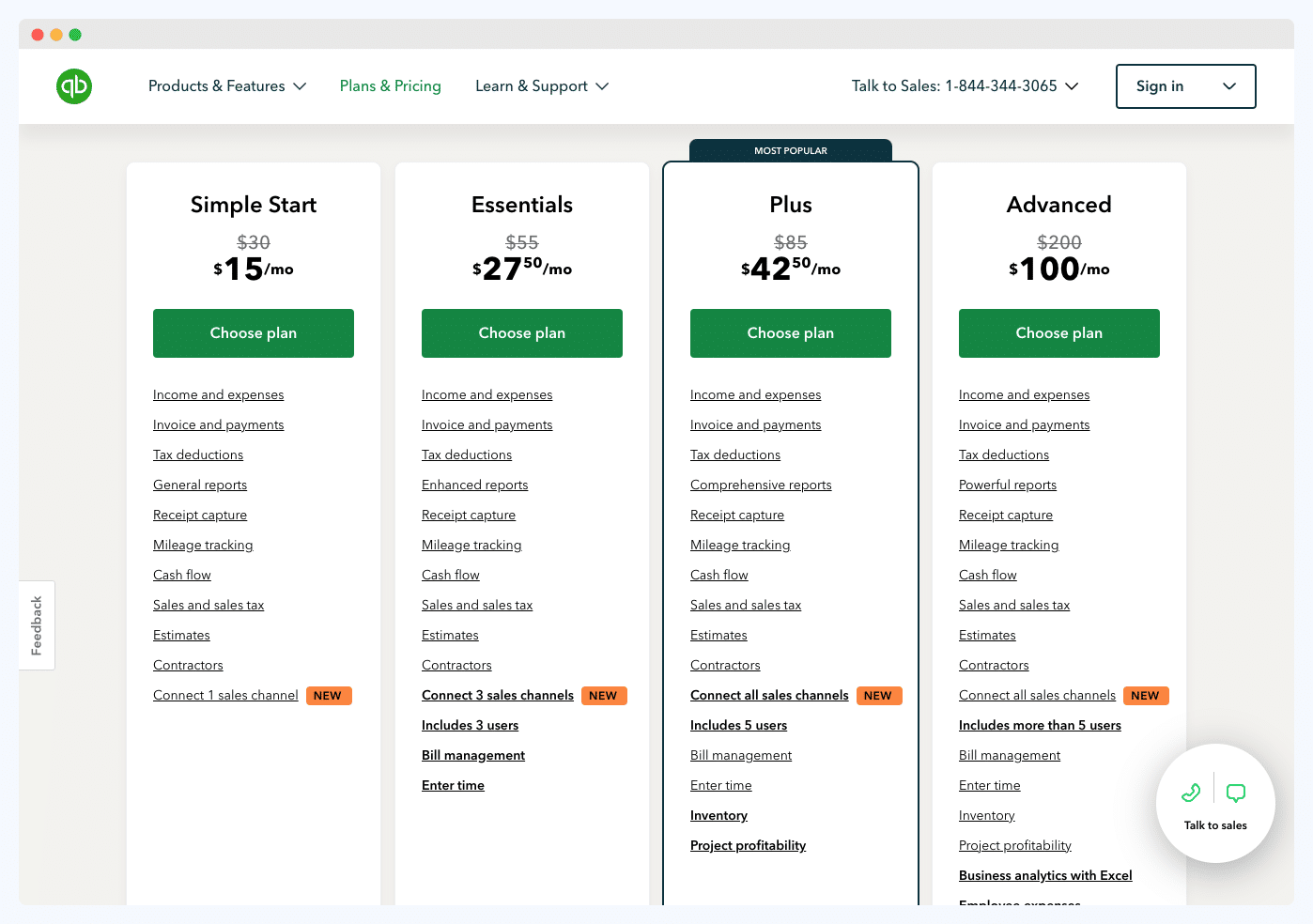View Business analytics with Excel under Advanced
The image size is (1313, 924).
coord(1045,875)
